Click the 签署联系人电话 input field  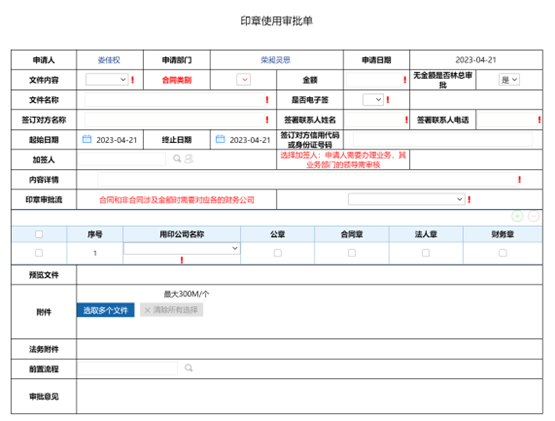pyautogui.click(x=507, y=120)
